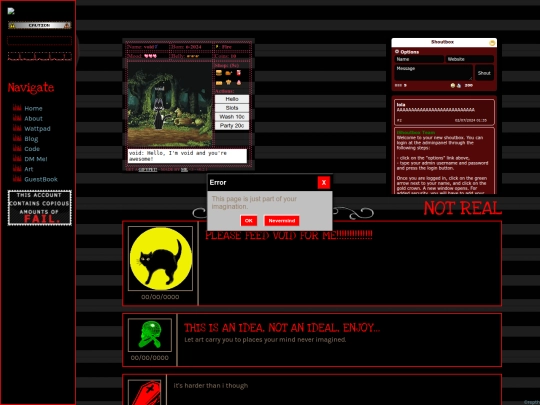Buy the red soda drink item
540x405 pixels.
click(238, 73)
